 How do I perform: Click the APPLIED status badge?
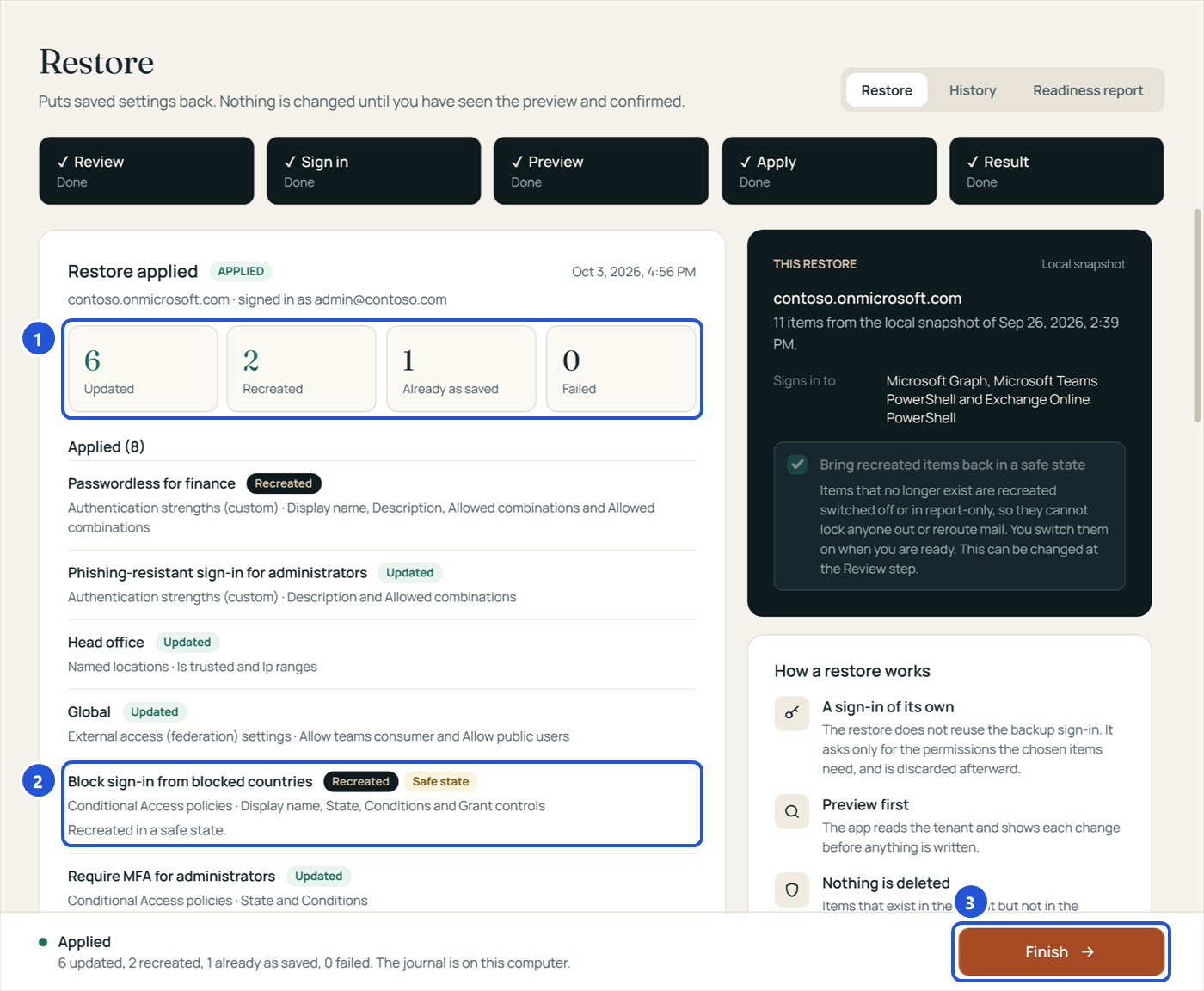click(x=241, y=271)
